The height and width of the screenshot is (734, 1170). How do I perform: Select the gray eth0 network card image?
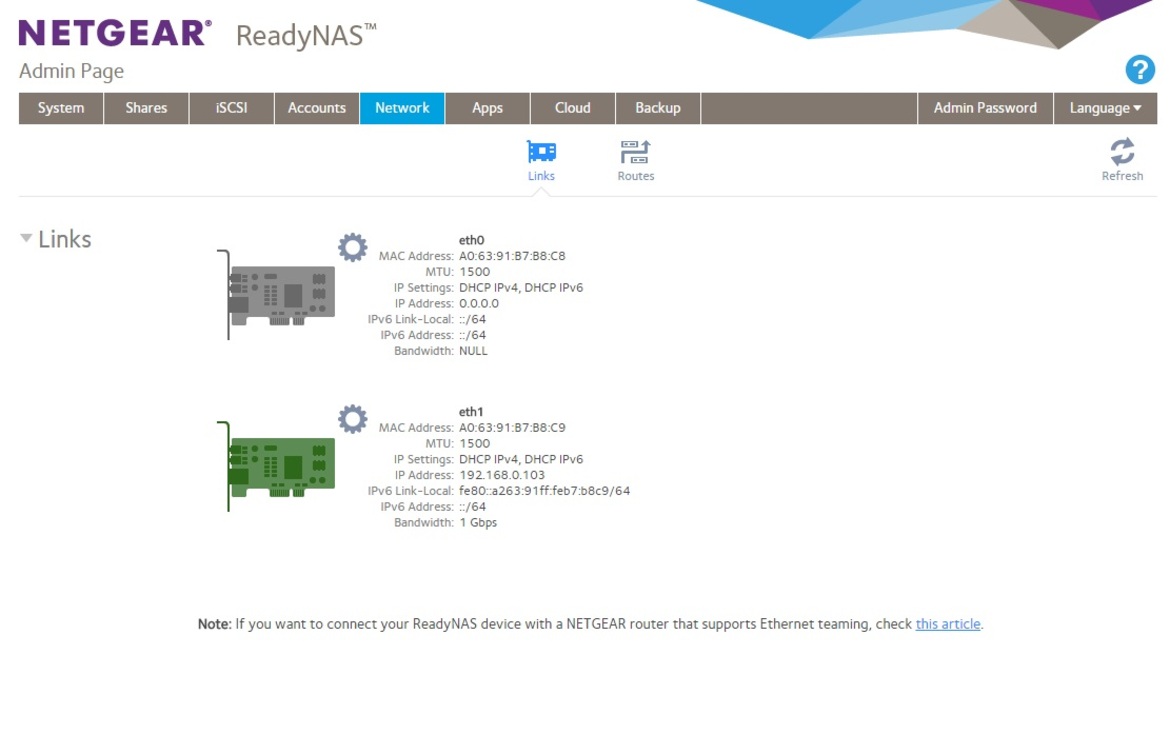(276, 295)
